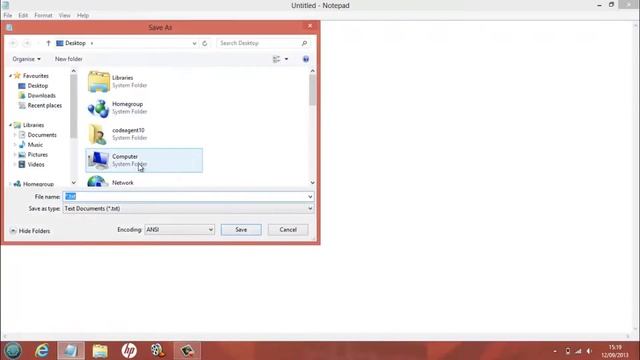Click the Desktop breadcrumb in address bar
The image size is (640, 360).
click(x=76, y=43)
